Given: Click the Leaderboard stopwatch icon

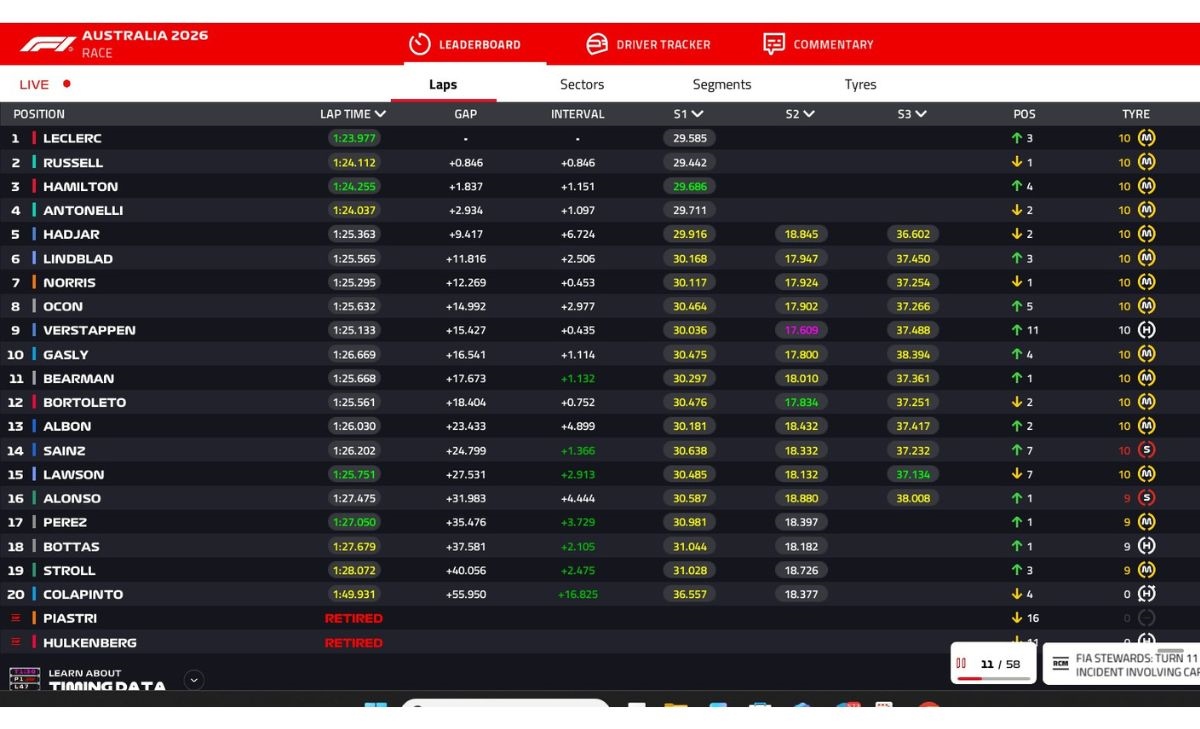Looking at the screenshot, I should click(x=418, y=44).
